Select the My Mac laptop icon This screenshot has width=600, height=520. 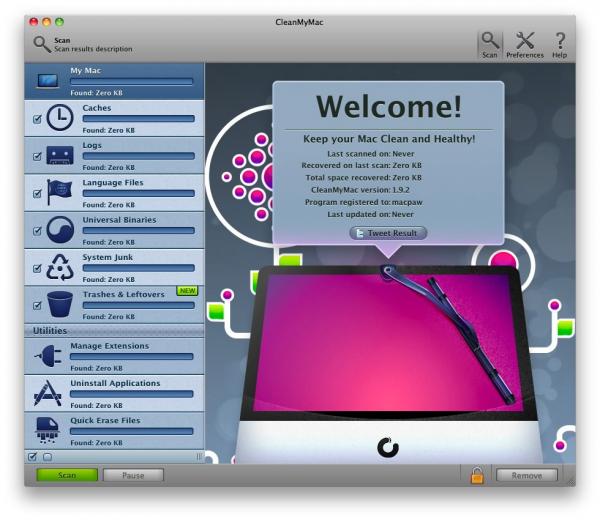(48, 81)
